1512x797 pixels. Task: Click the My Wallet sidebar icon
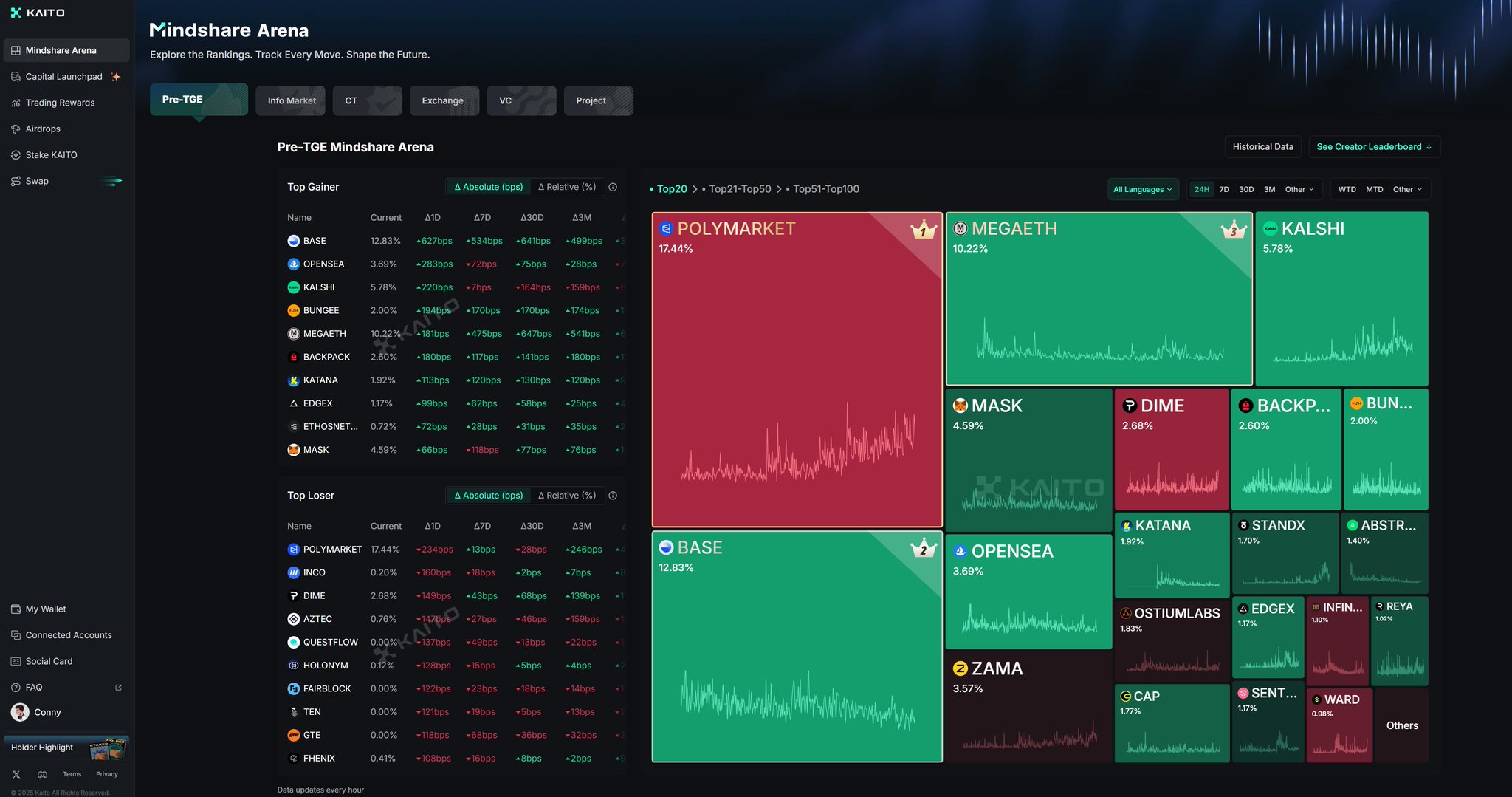16,609
